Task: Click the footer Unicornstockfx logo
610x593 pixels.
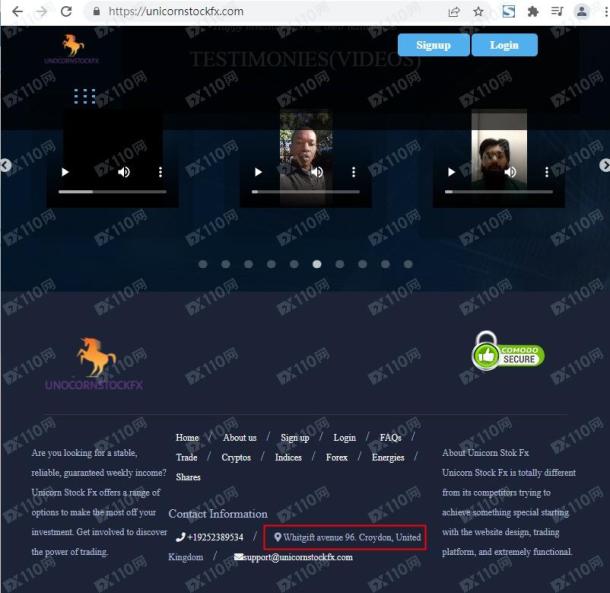Action: point(94,364)
